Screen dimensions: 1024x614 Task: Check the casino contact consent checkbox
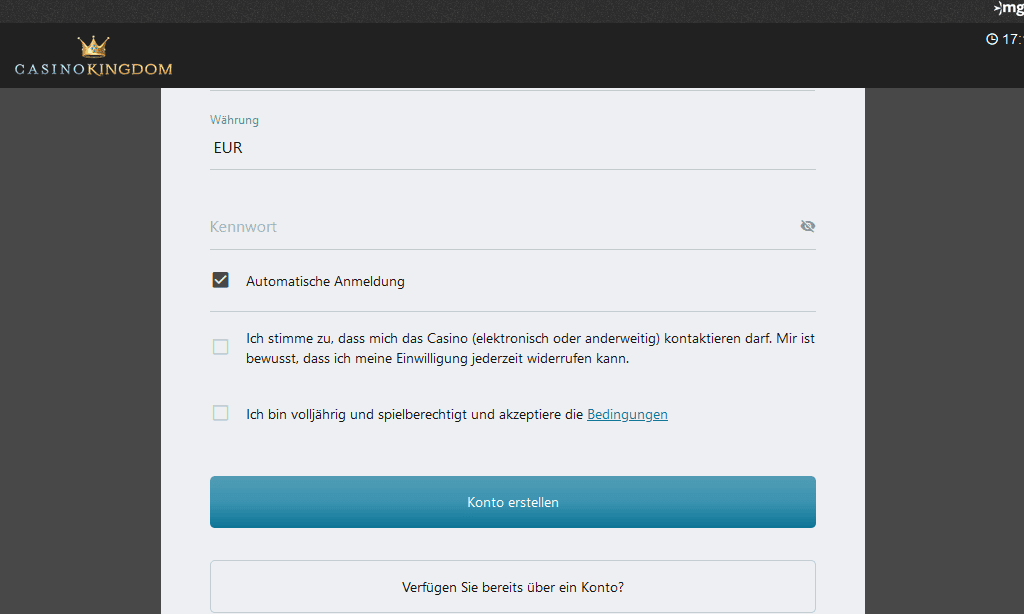click(x=221, y=347)
